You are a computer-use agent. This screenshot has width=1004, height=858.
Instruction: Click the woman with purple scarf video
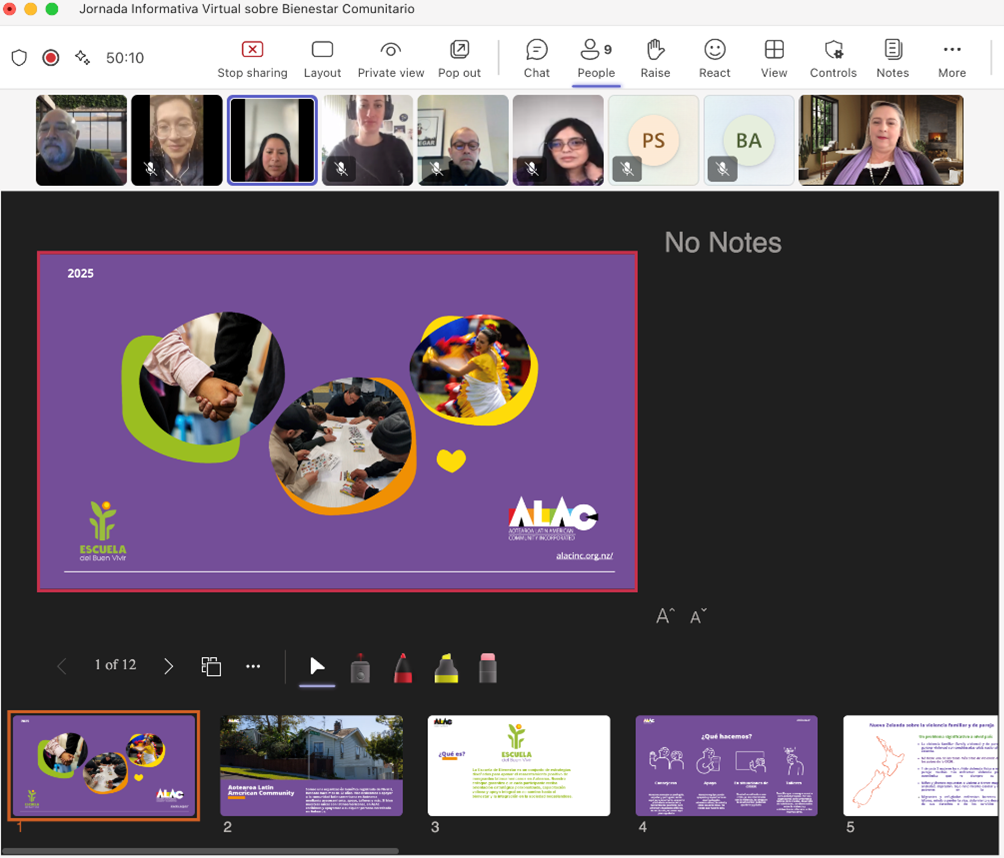click(881, 140)
